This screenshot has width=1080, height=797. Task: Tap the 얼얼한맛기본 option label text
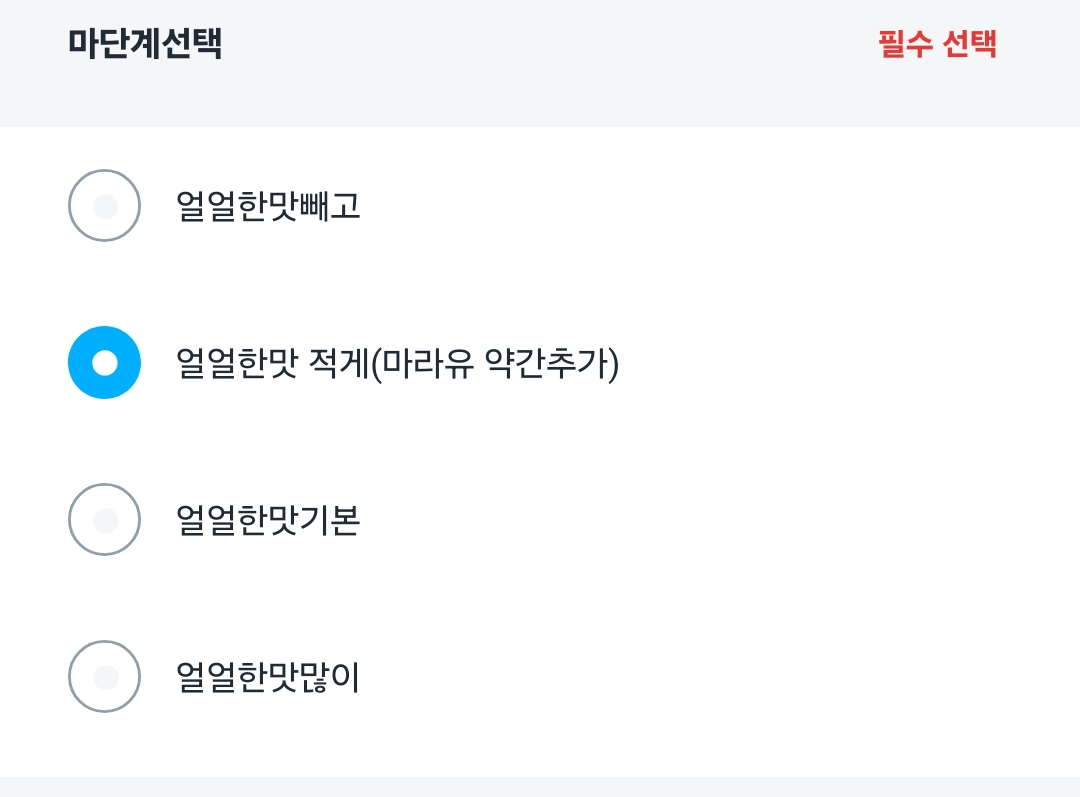[x=268, y=520]
